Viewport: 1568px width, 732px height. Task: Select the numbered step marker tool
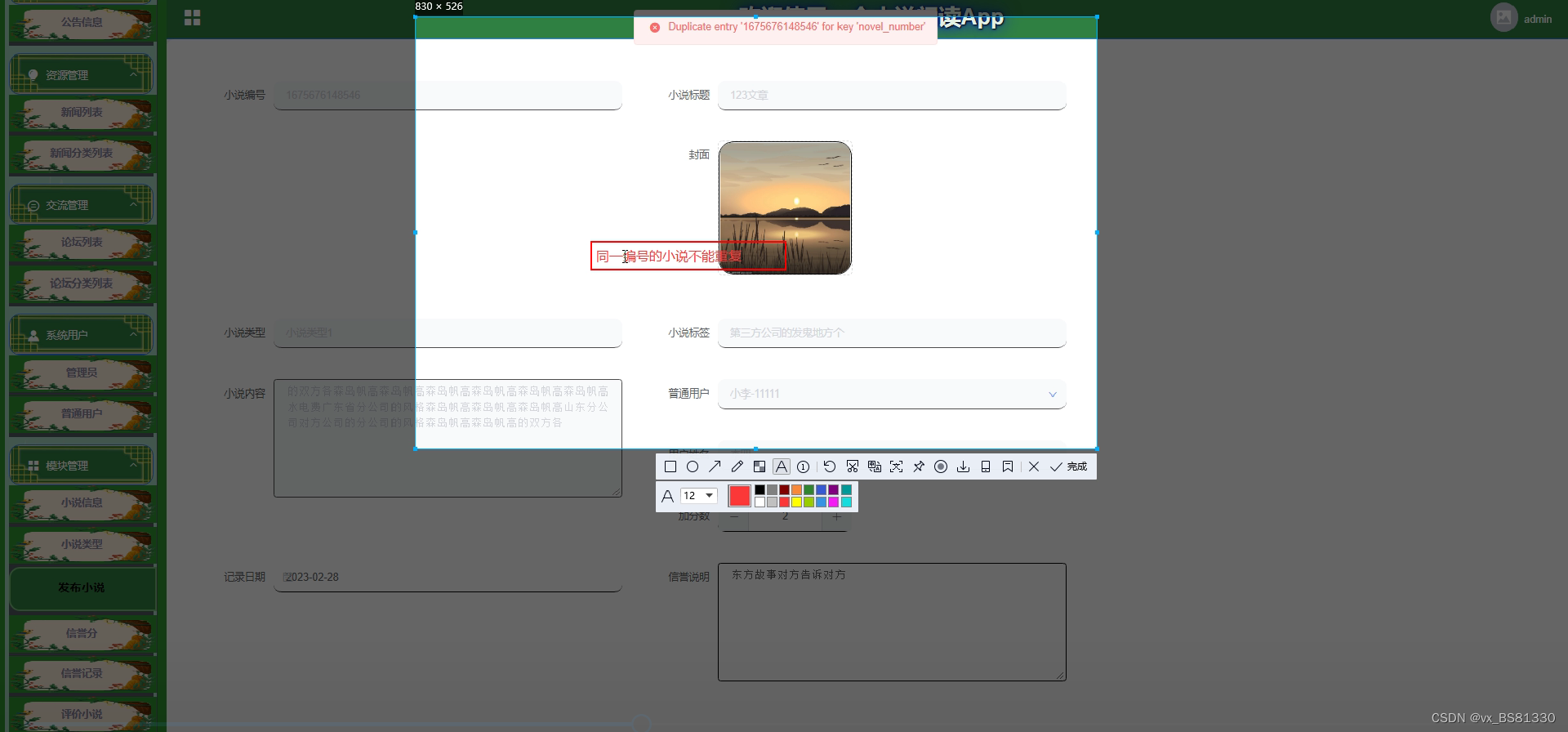pos(804,466)
